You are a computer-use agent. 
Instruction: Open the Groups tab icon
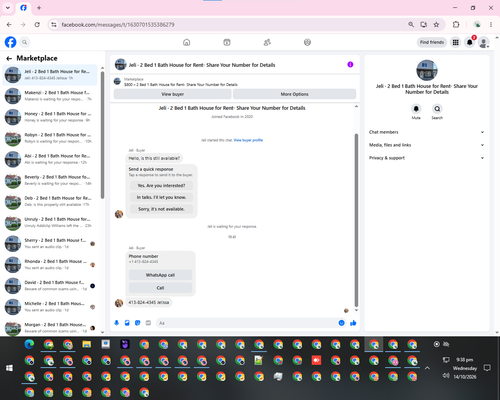307,42
